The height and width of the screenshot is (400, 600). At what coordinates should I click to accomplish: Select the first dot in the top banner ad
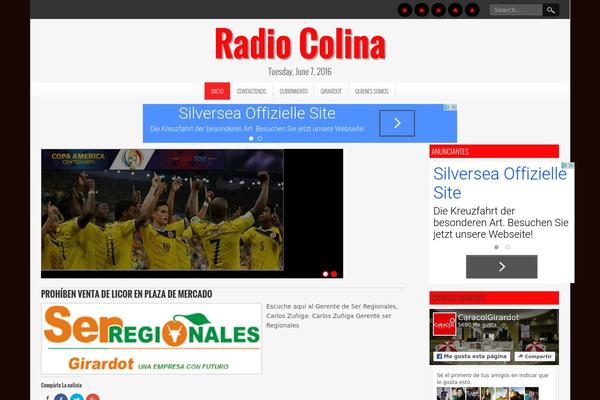(x=251, y=139)
